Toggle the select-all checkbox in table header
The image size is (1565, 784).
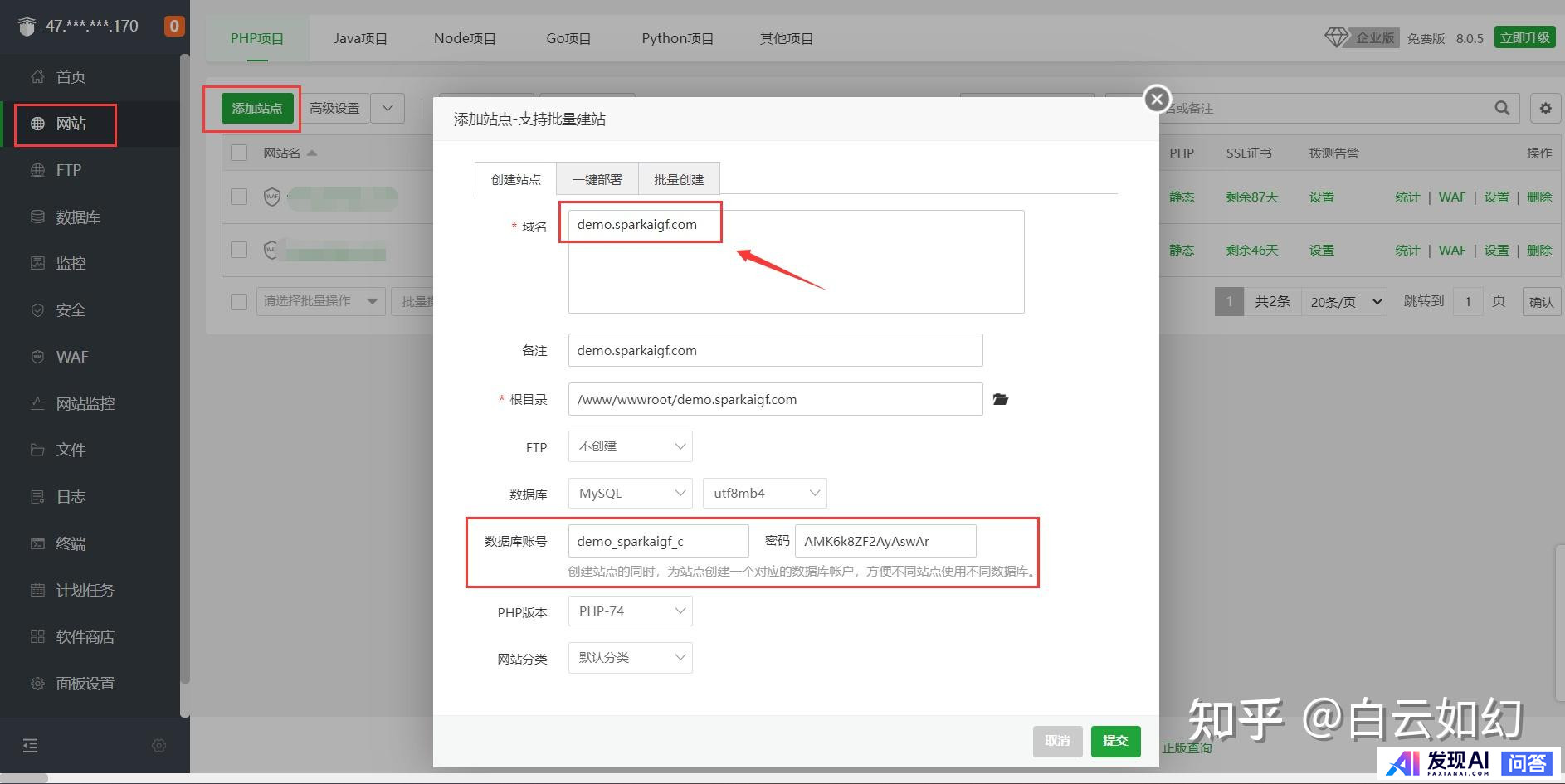(239, 153)
